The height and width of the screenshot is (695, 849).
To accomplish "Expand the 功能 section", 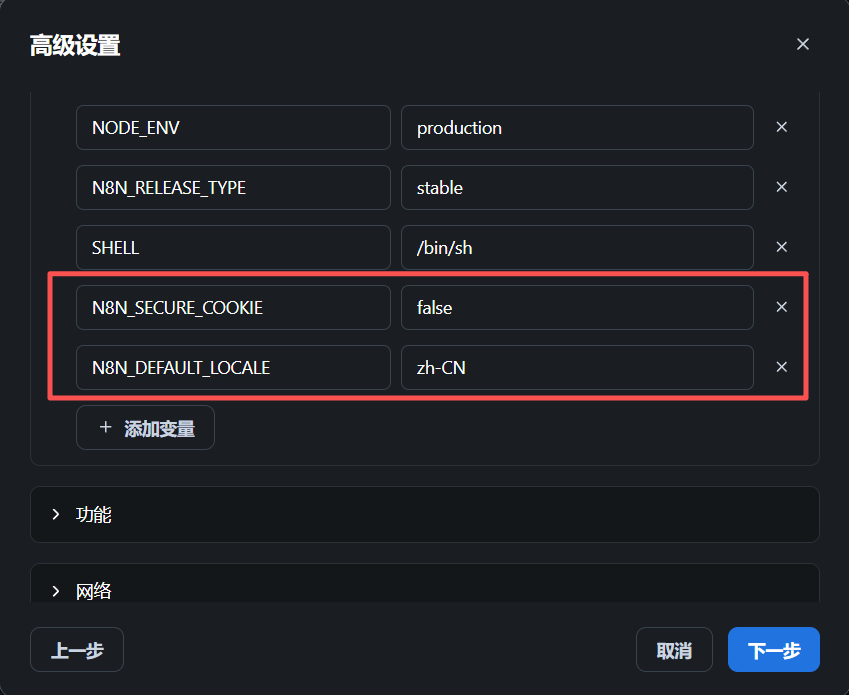I will (424, 514).
